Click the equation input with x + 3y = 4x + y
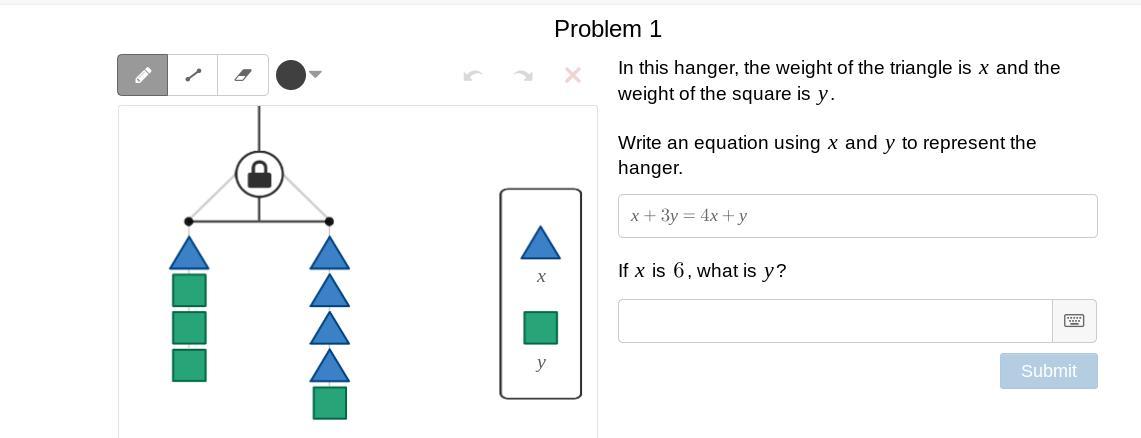The image size is (1141, 438). 857,216
